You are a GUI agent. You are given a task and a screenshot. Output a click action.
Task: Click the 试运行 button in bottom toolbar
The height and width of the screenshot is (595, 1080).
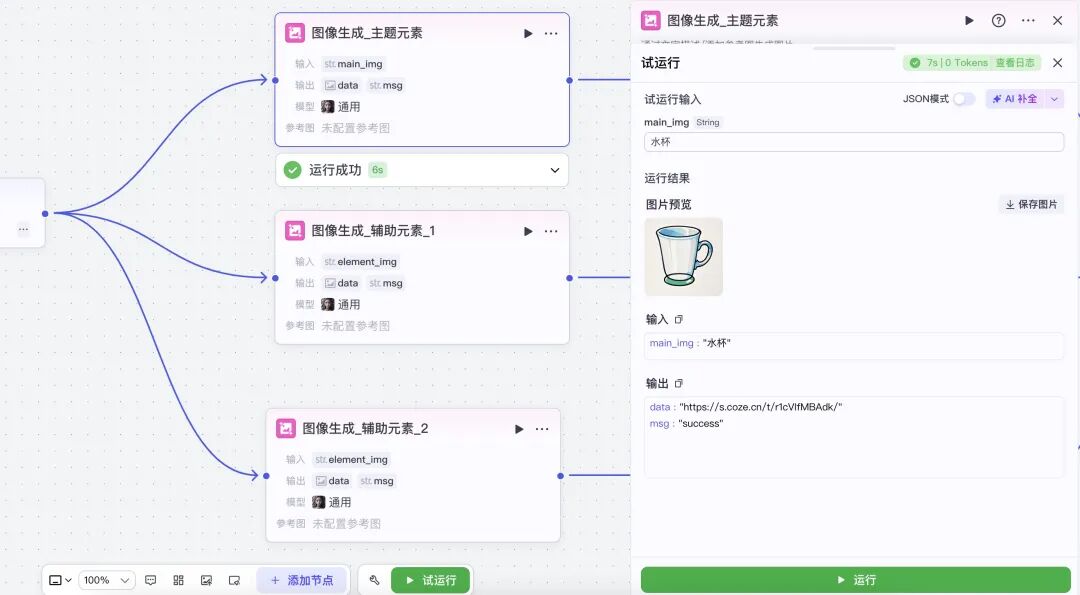pyautogui.click(x=430, y=581)
